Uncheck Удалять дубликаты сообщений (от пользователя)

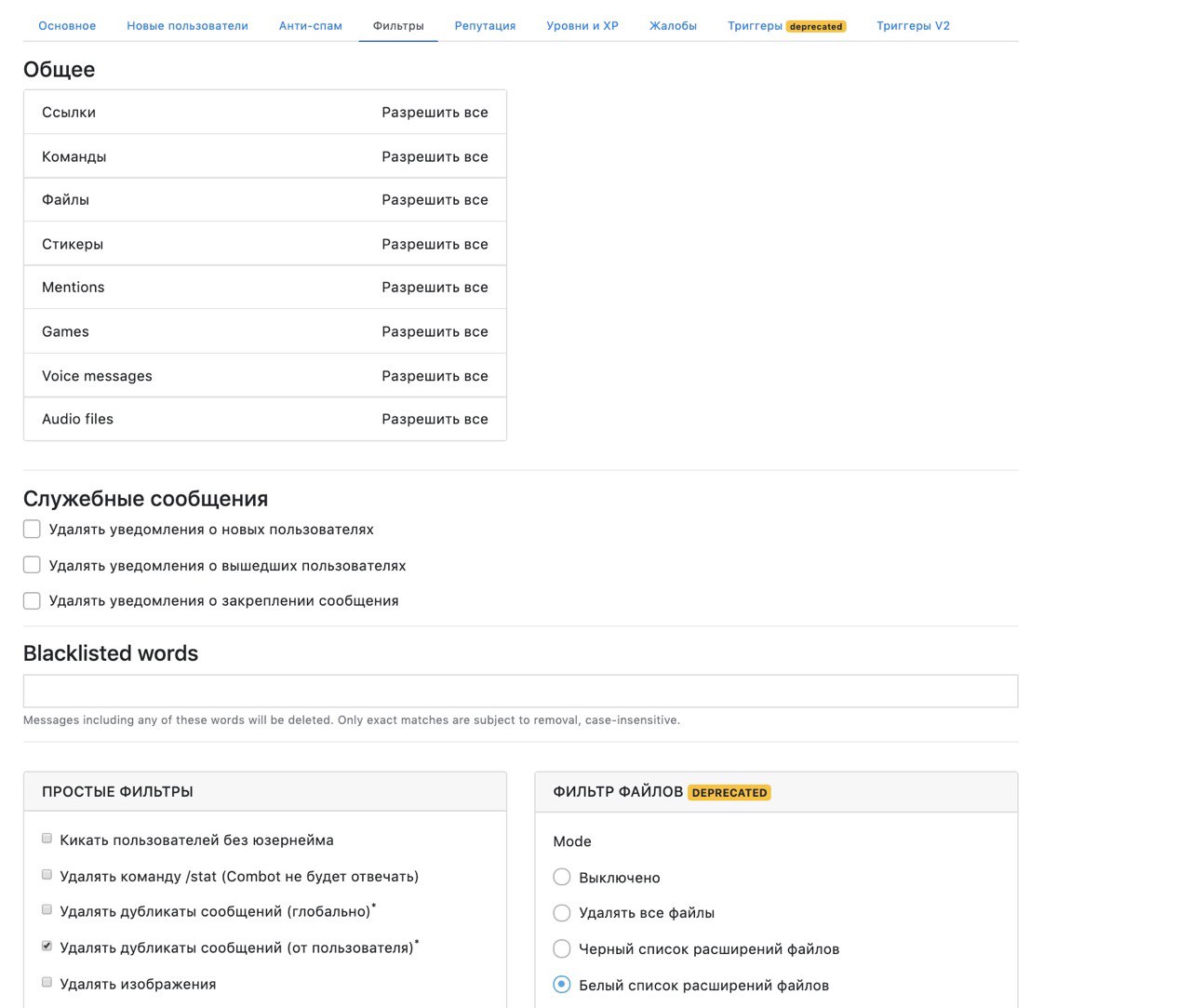47,947
